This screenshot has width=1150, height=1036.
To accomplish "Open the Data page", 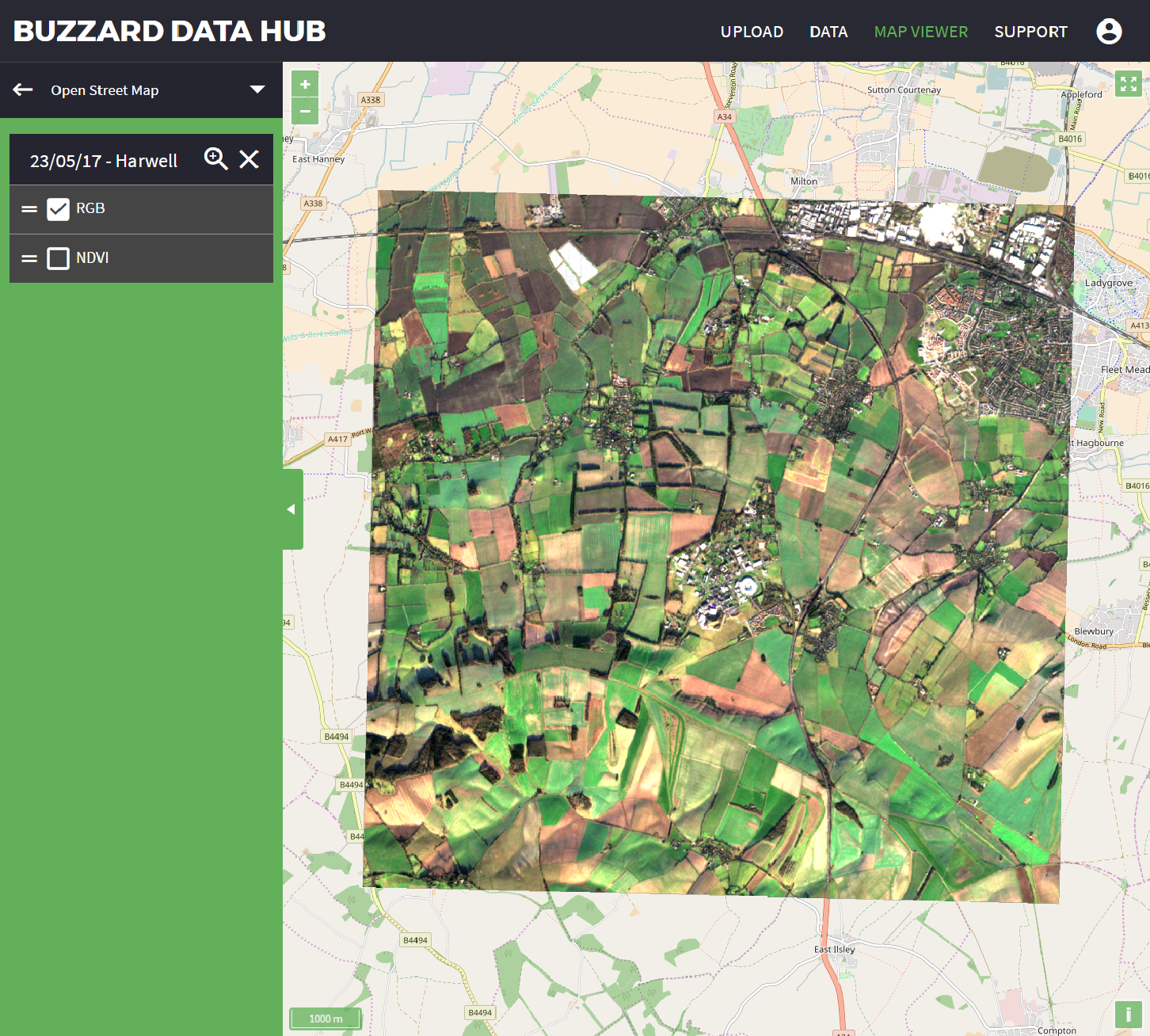I will pyautogui.click(x=828, y=32).
